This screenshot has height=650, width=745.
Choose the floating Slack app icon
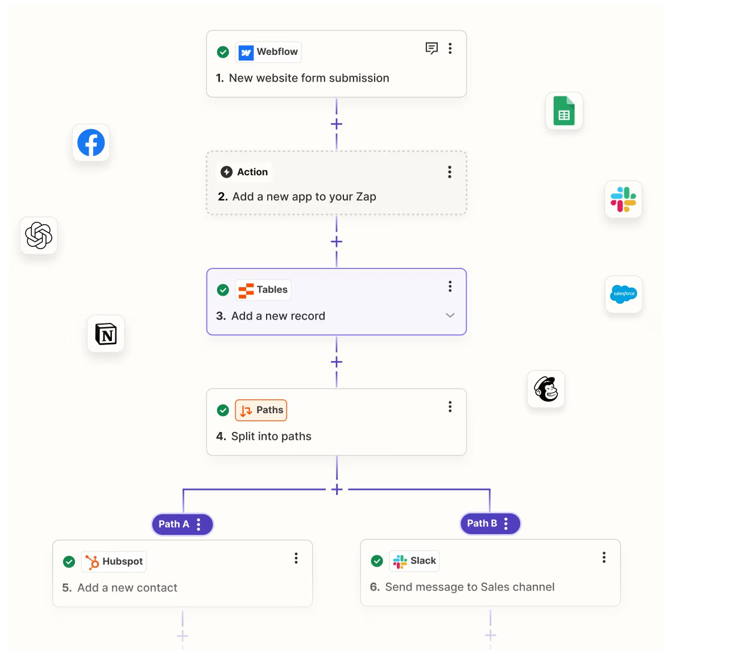click(x=623, y=200)
